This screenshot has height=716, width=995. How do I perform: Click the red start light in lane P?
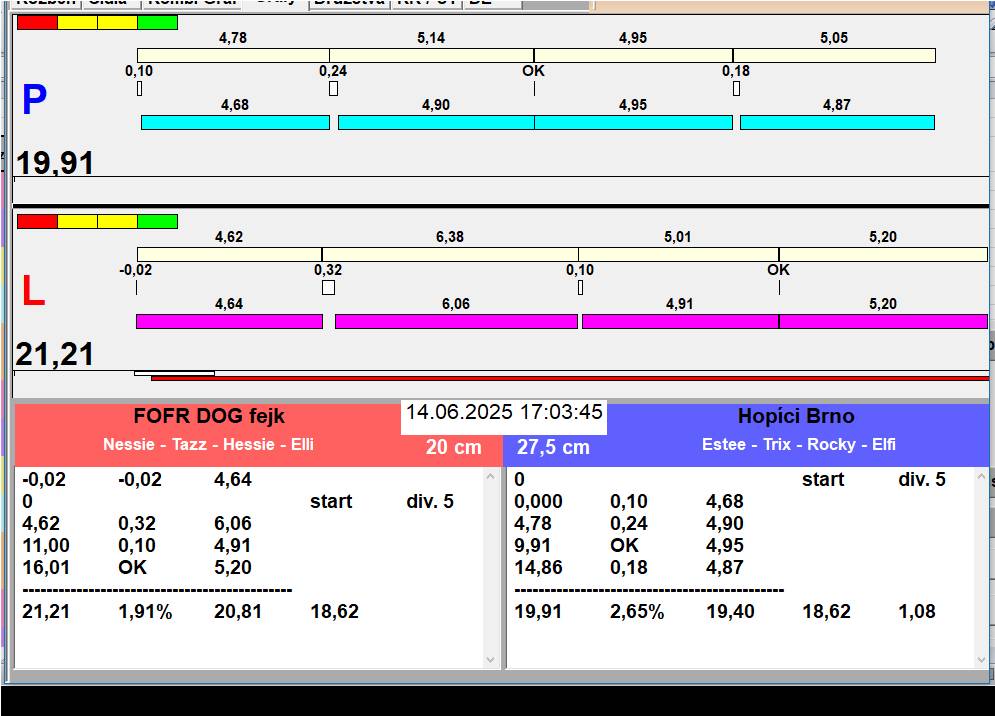click(x=37, y=22)
